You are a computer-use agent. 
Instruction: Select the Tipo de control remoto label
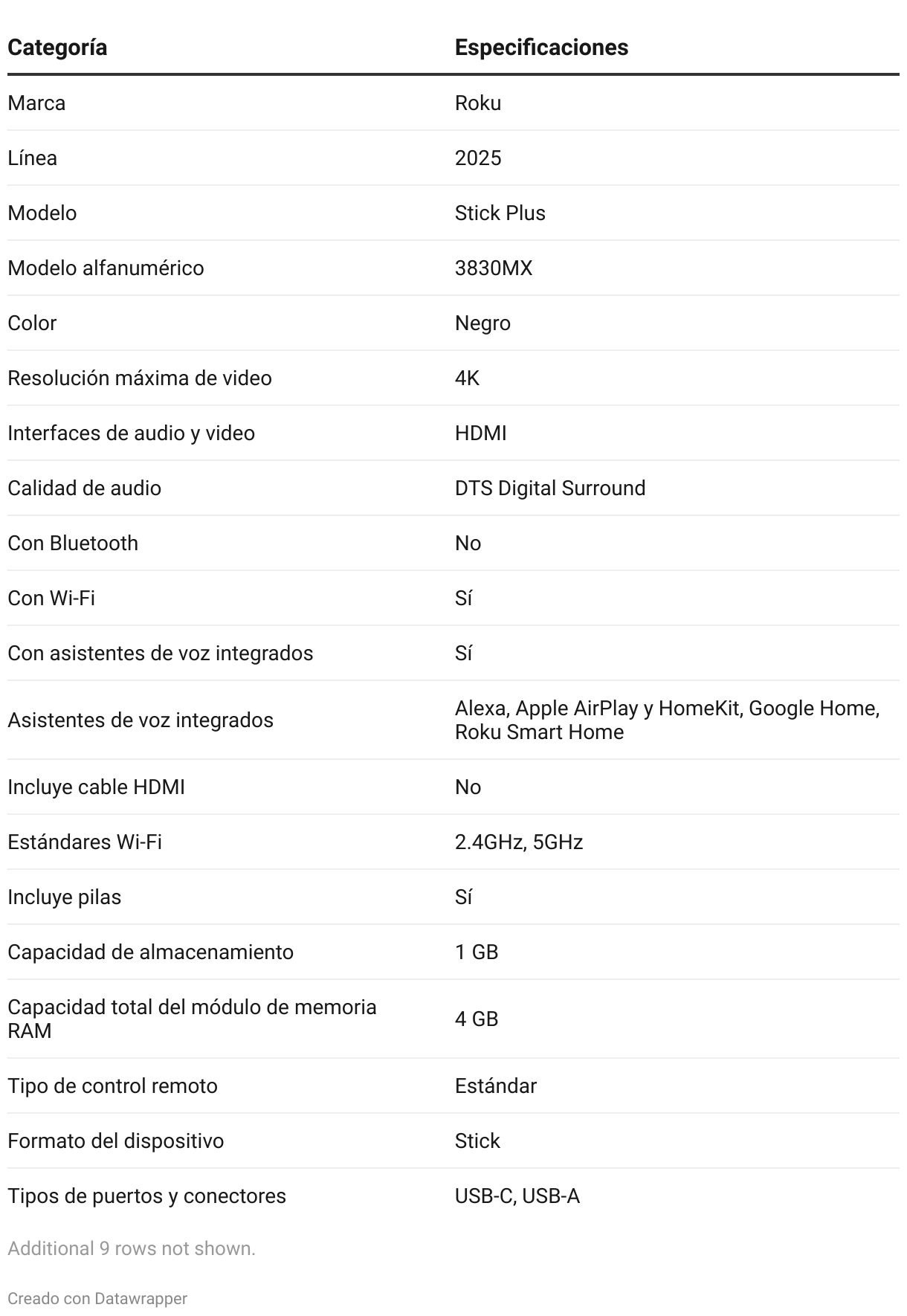113,1086
